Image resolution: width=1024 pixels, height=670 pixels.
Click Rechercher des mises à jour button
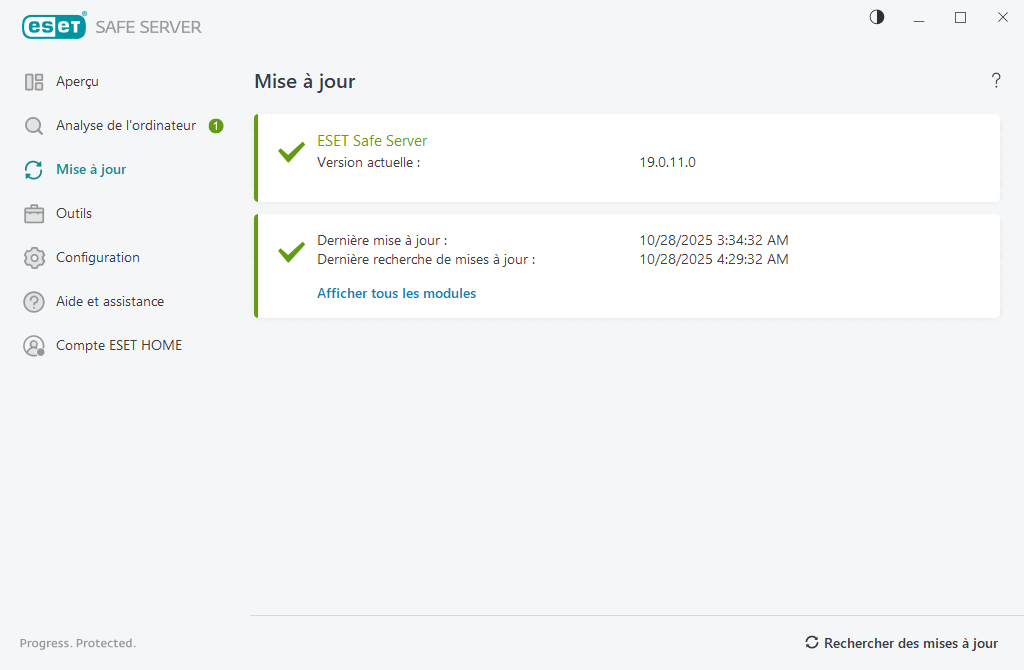pyautogui.click(x=902, y=643)
